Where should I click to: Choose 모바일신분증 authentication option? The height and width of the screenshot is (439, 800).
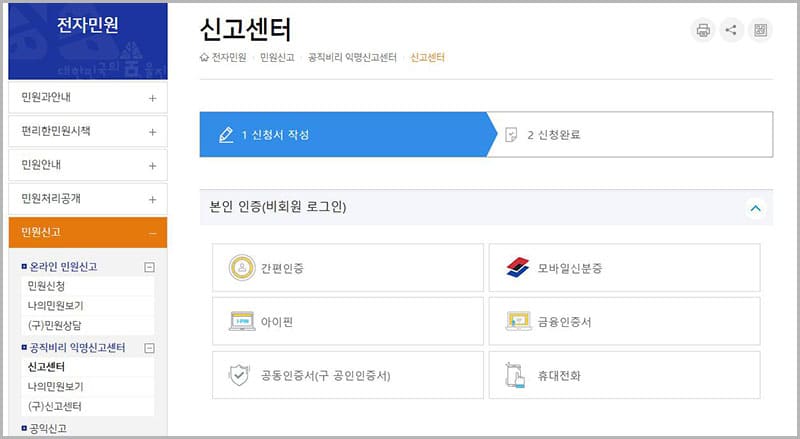[x=517, y=268]
